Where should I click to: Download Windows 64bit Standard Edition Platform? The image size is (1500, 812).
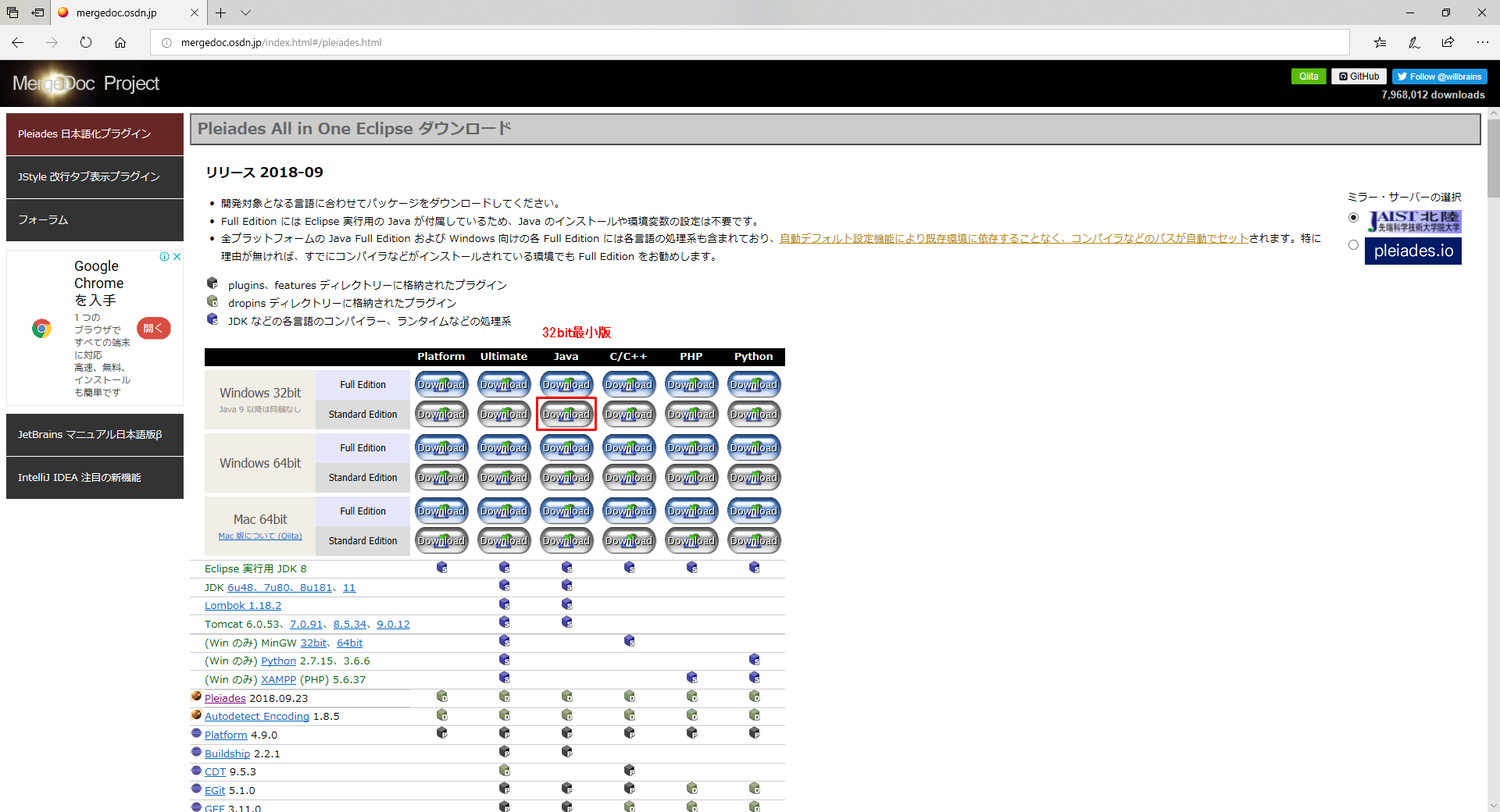(441, 478)
